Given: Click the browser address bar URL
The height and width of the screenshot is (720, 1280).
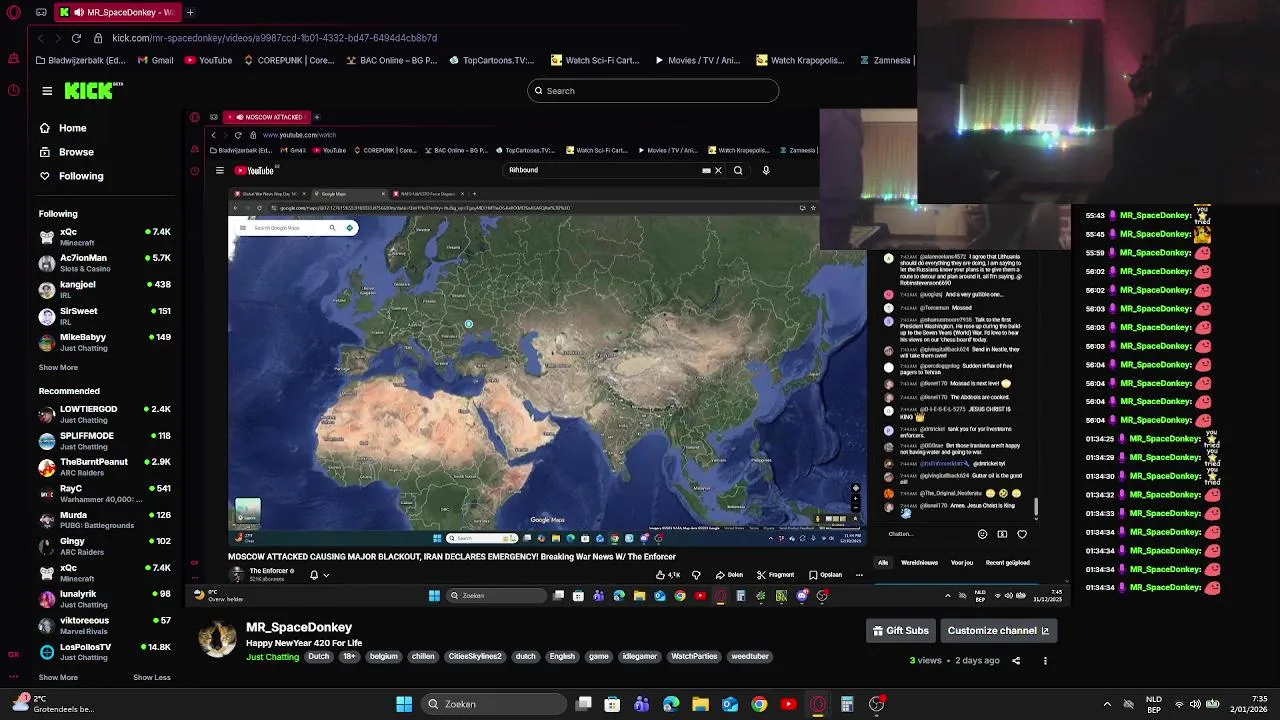Looking at the screenshot, I should point(274,38).
